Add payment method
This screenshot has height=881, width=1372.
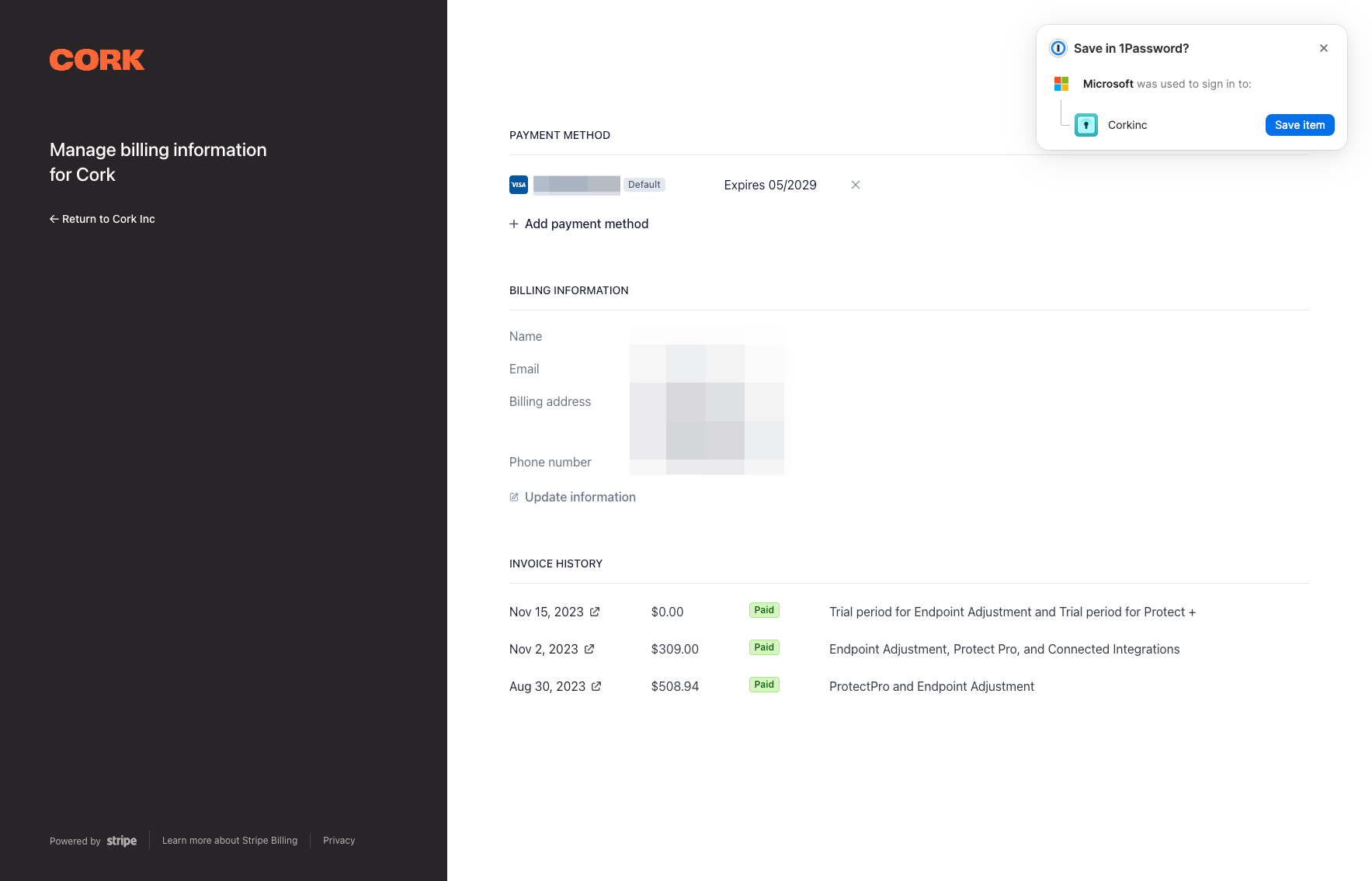click(x=579, y=224)
